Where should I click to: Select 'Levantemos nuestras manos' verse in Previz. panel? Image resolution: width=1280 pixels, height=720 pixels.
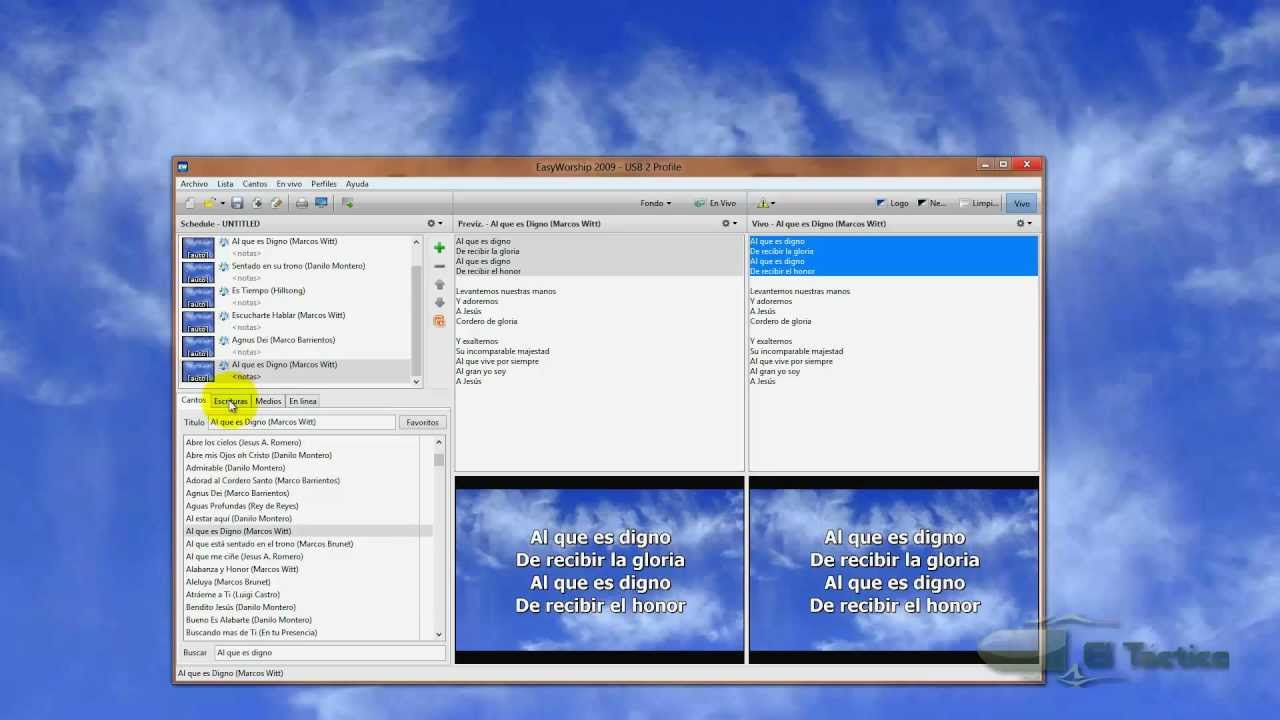[x=506, y=291]
